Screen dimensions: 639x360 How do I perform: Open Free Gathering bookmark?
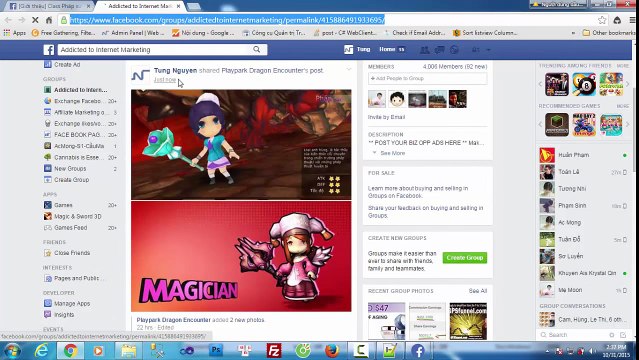(64, 33)
